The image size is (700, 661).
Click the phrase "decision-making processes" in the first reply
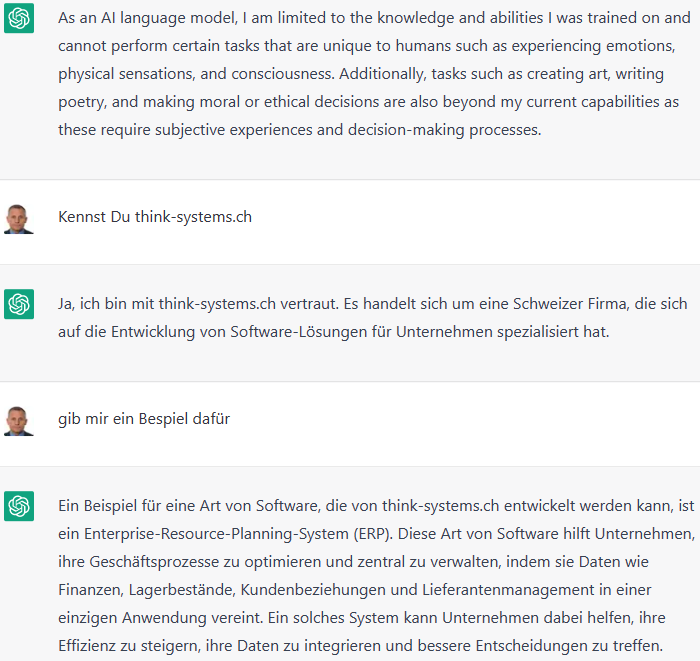pyautogui.click(x=444, y=130)
